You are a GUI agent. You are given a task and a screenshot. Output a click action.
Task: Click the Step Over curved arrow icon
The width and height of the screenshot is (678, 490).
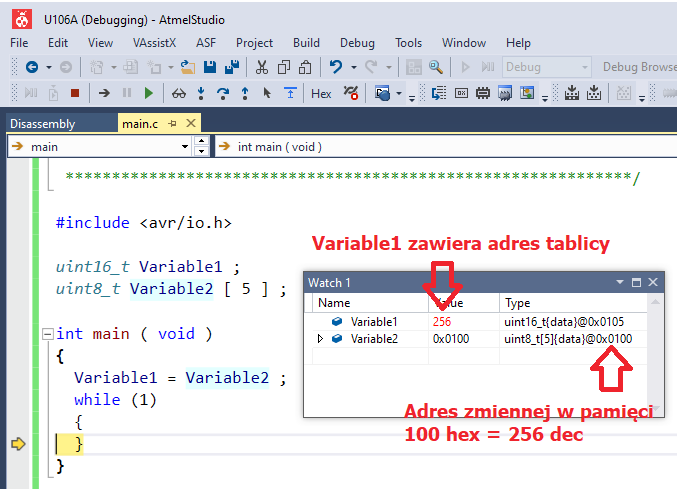click(222, 93)
